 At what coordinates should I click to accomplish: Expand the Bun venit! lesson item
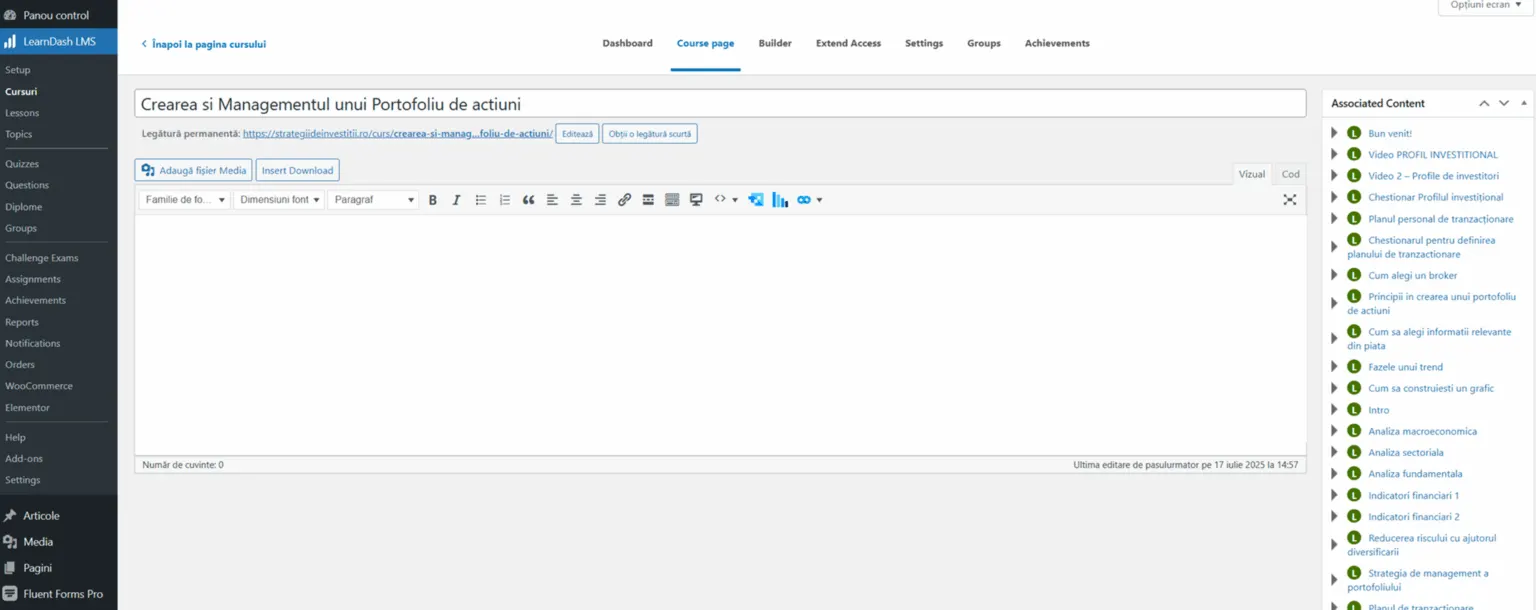coord(1334,133)
